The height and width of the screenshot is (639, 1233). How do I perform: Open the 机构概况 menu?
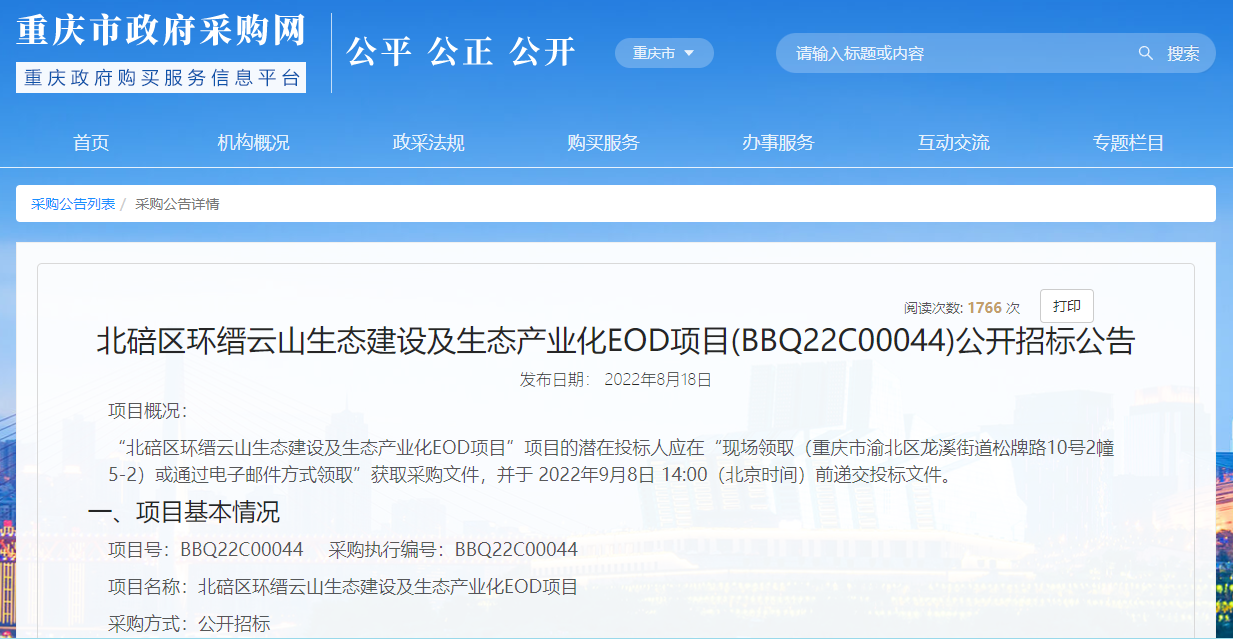[254, 142]
